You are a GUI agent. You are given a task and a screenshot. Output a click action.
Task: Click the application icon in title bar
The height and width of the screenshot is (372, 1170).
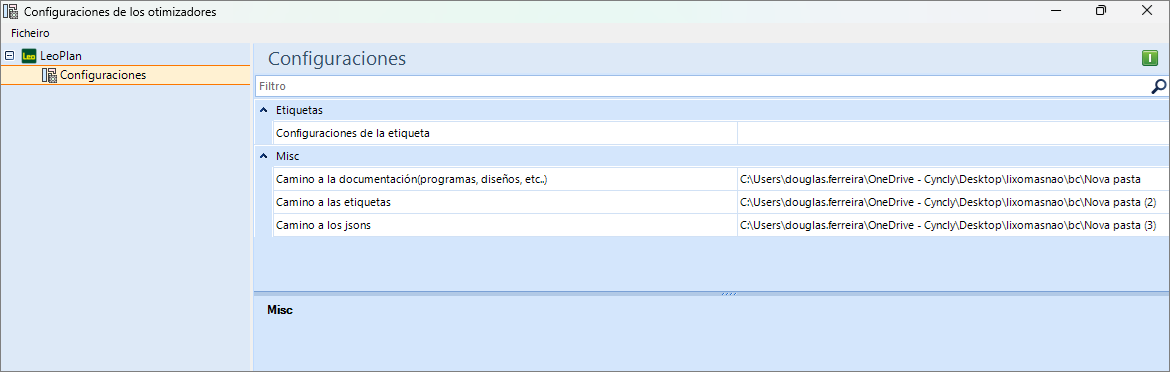tap(11, 11)
